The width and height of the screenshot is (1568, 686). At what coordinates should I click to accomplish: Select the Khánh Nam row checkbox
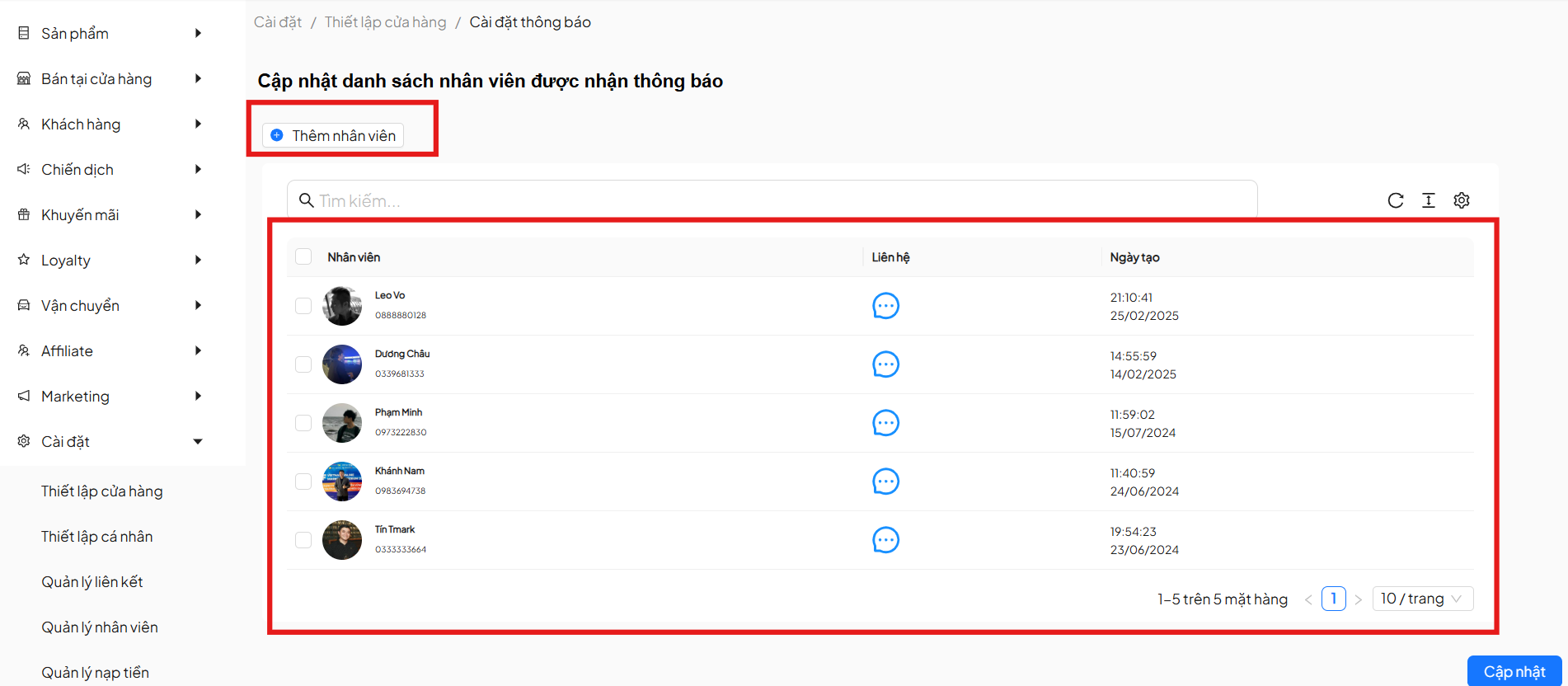[303, 482]
